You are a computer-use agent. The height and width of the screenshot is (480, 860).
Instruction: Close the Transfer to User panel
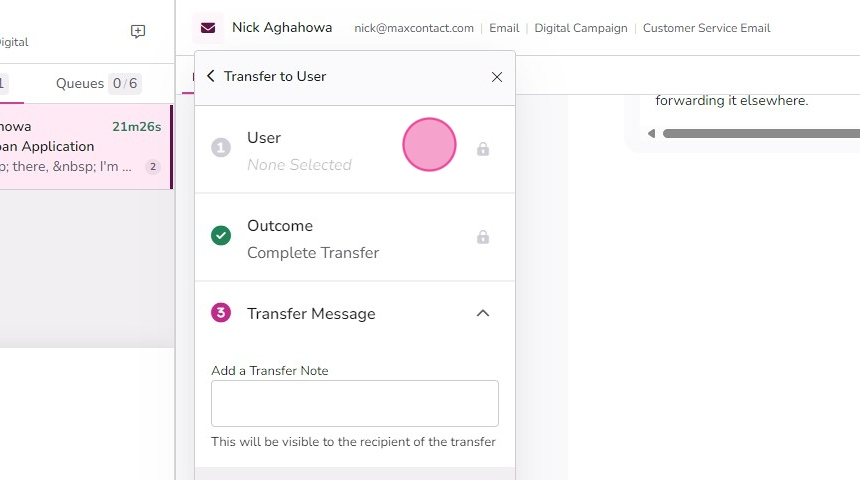pos(497,77)
